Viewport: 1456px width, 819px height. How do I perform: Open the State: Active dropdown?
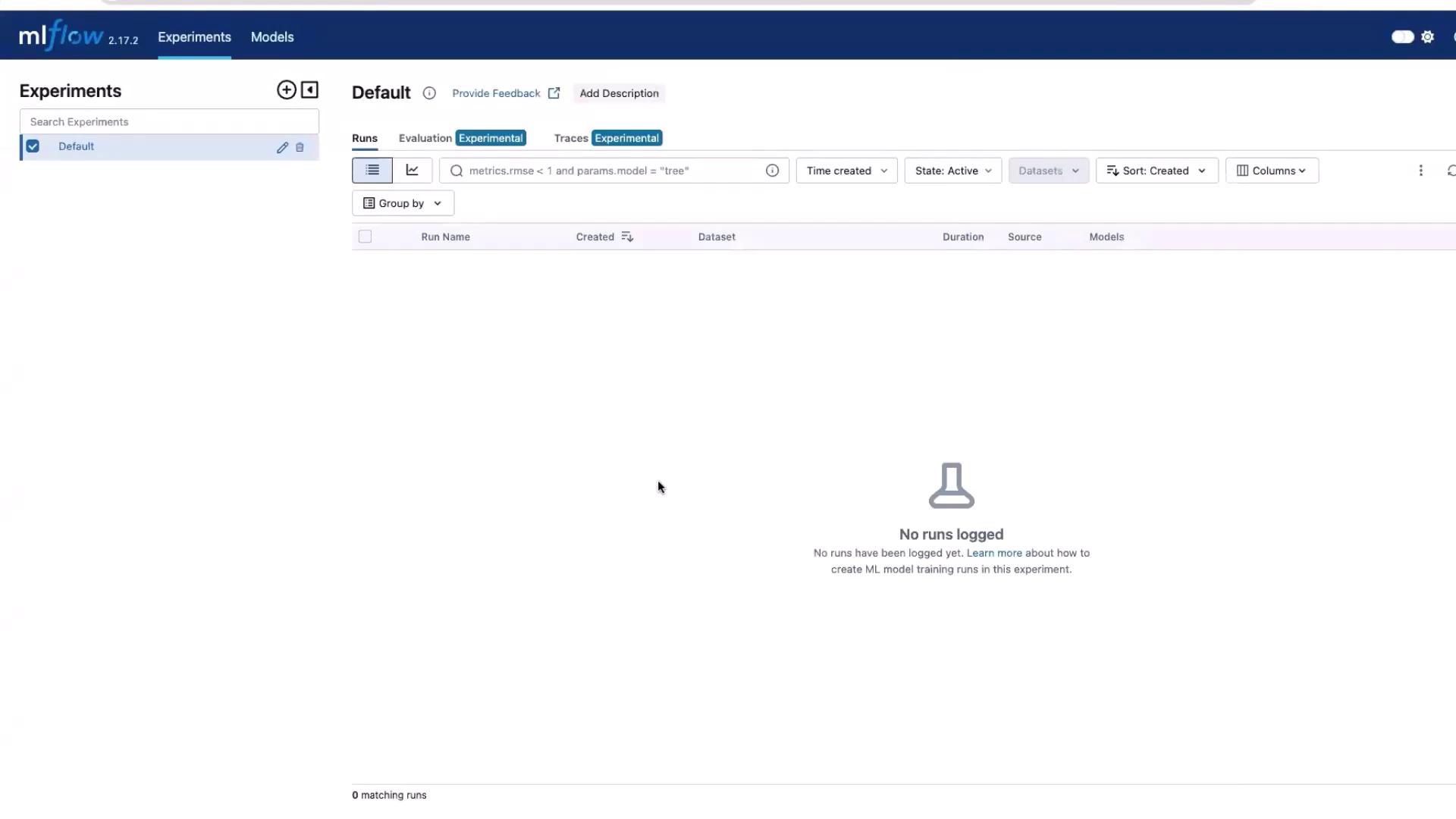[952, 171]
